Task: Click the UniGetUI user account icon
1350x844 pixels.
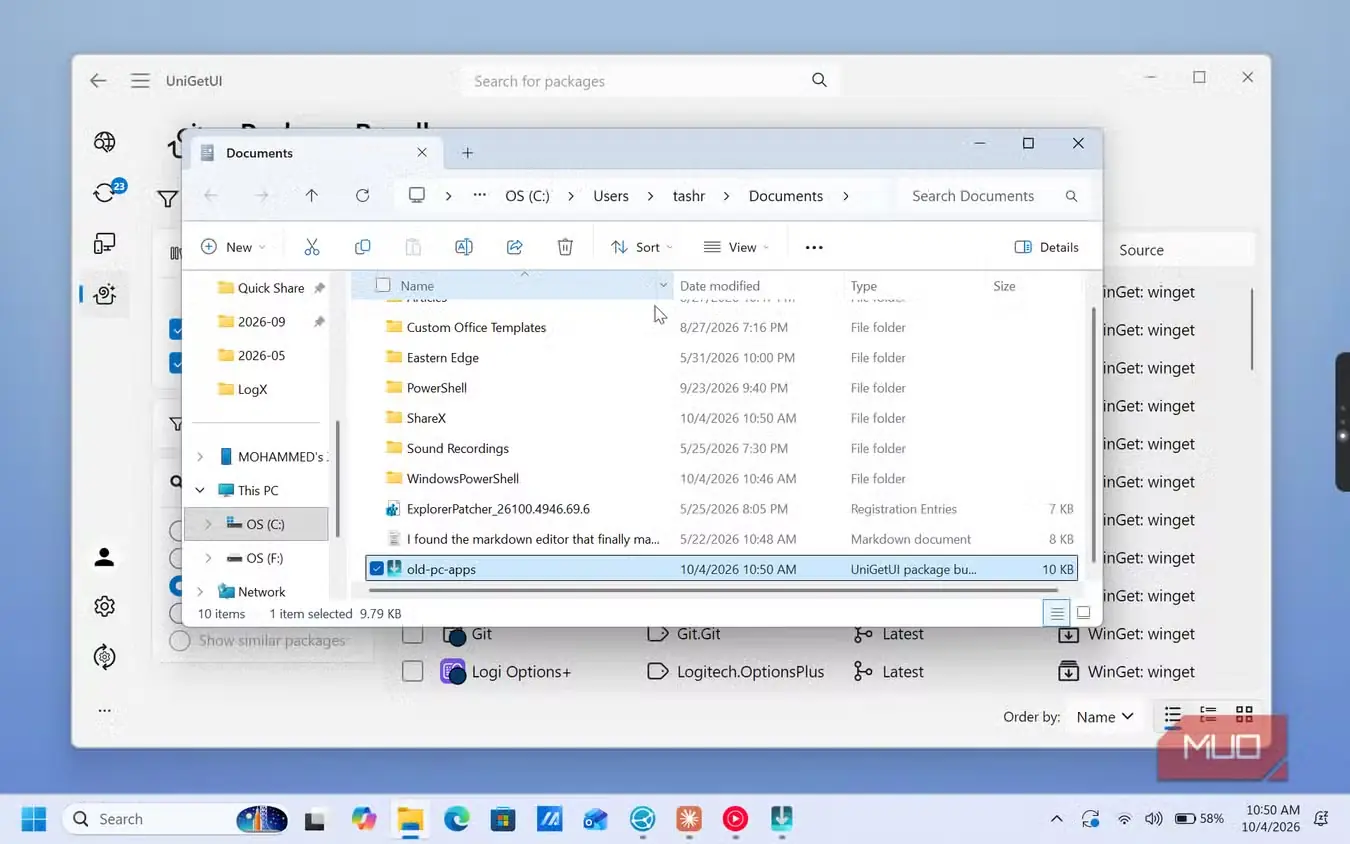Action: click(104, 557)
